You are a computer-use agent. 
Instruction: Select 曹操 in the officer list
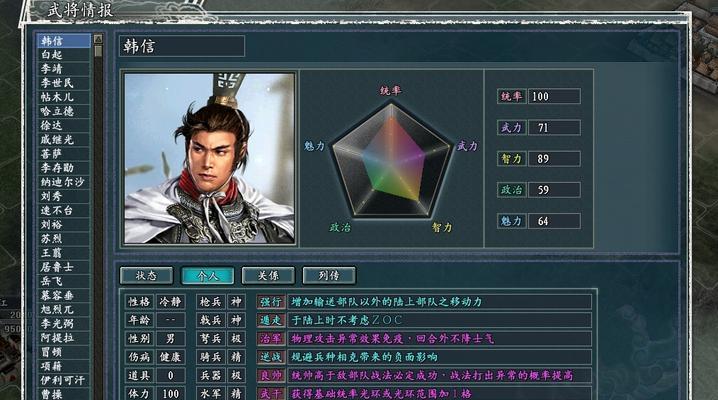click(64, 394)
